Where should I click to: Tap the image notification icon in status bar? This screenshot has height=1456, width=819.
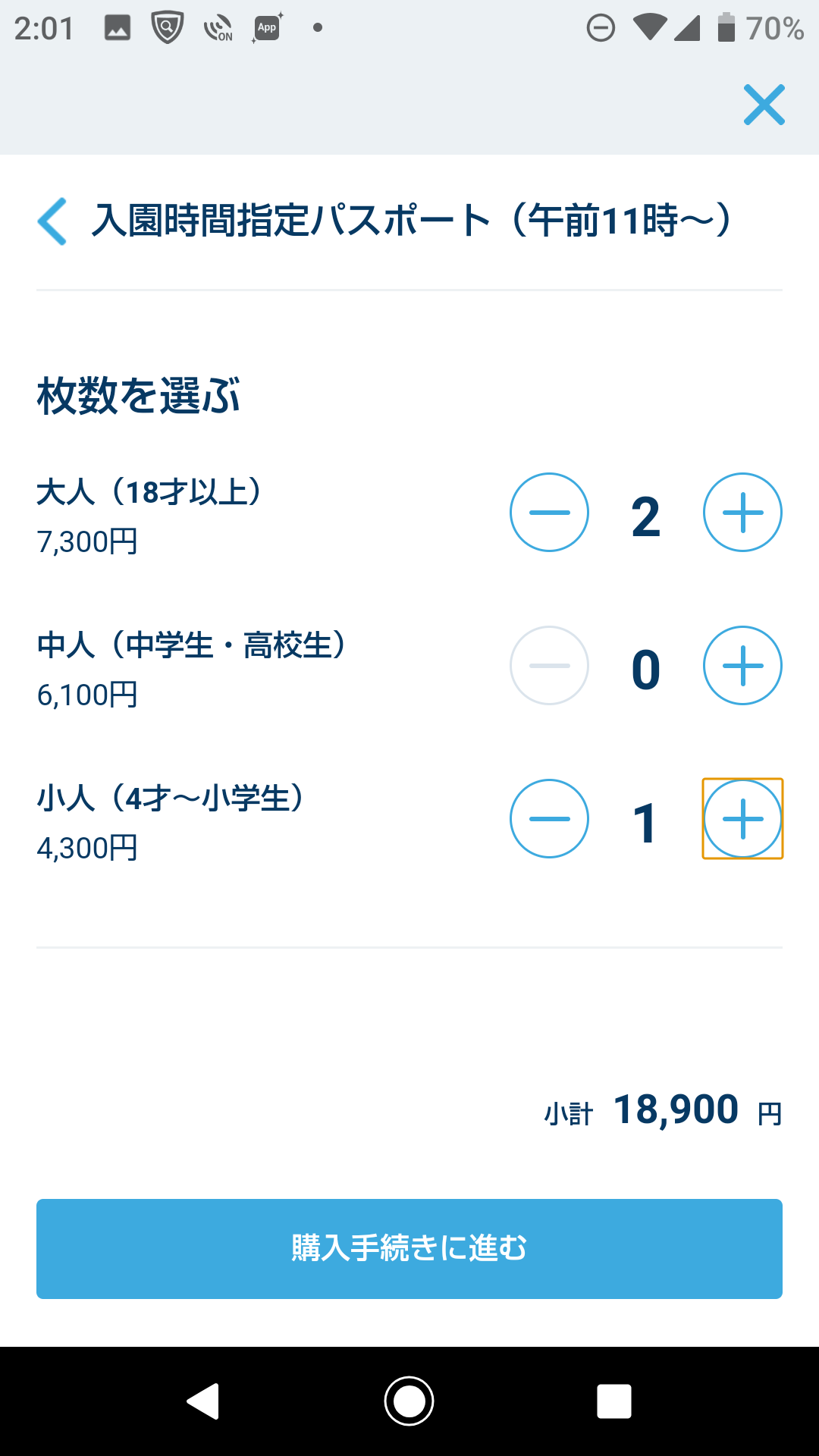(118, 29)
